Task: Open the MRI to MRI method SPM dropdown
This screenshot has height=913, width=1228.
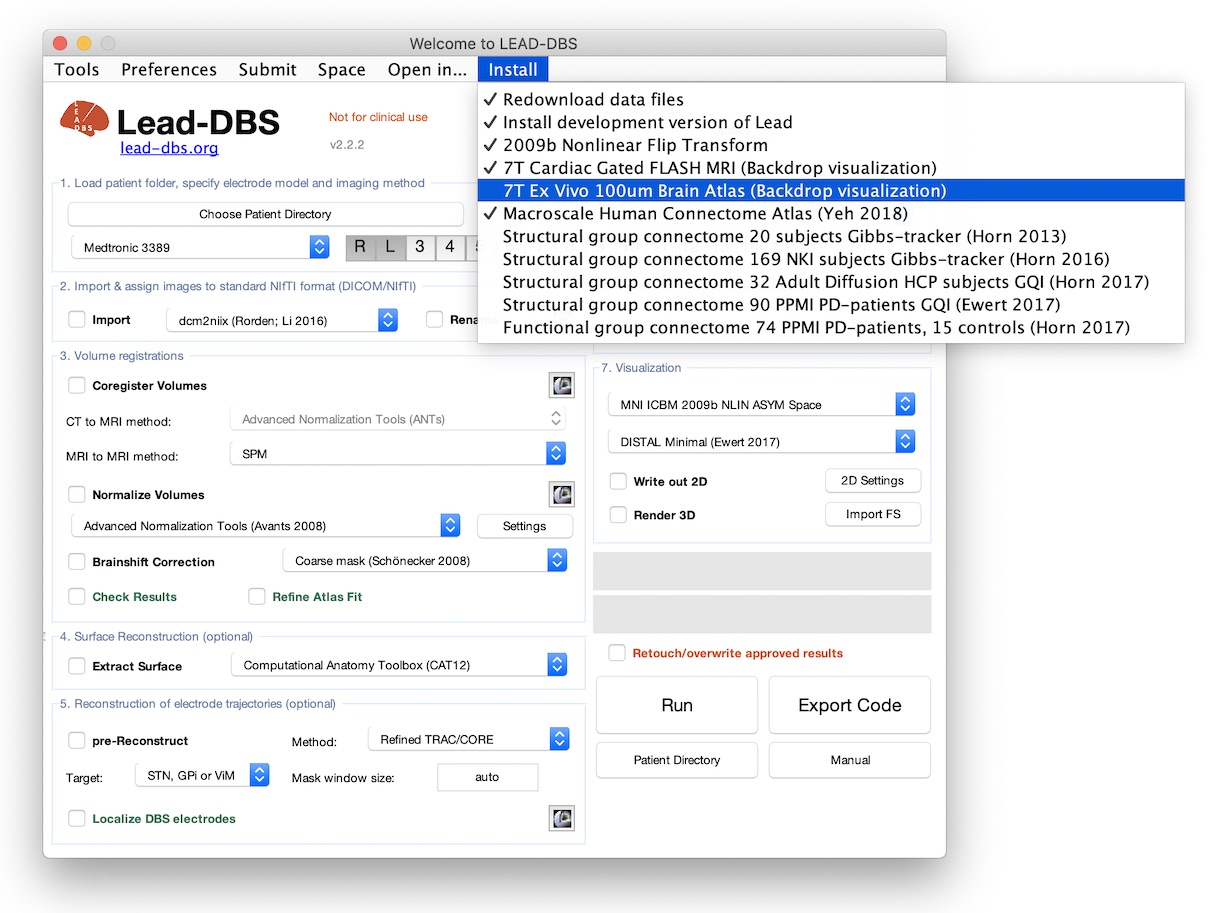Action: (398, 454)
